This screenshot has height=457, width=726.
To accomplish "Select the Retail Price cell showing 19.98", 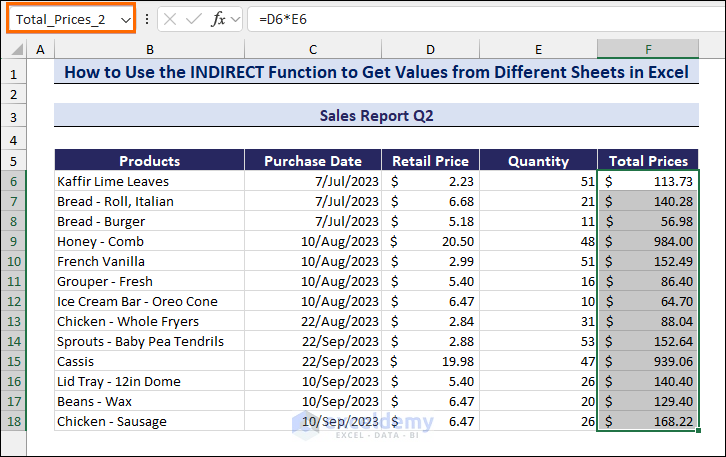I will coord(430,361).
